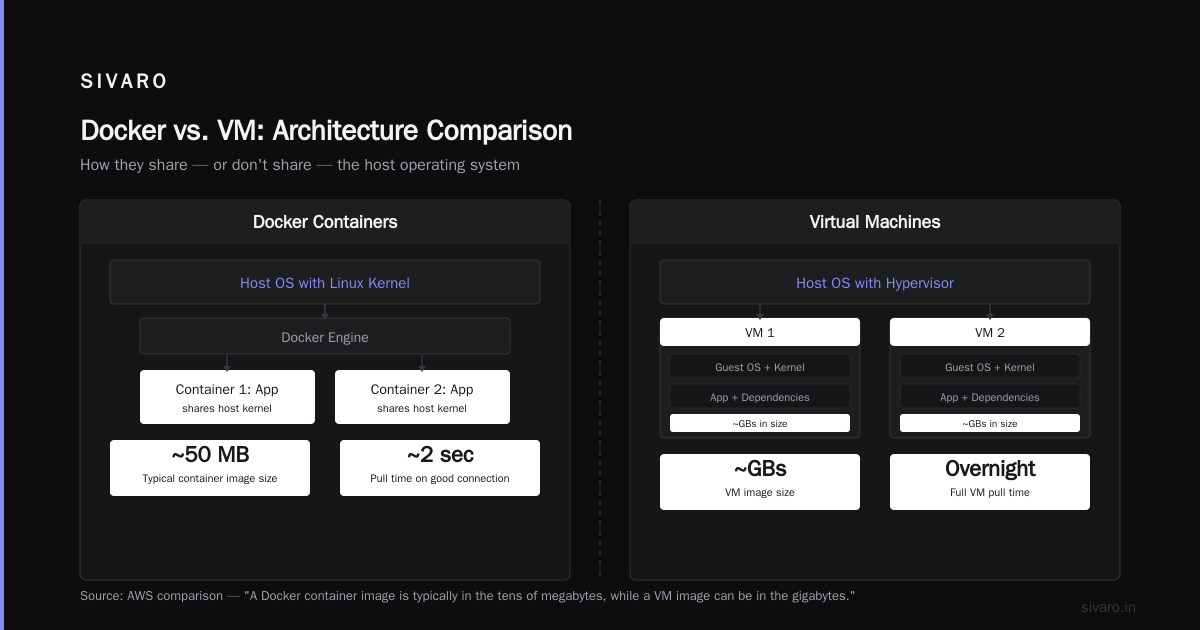Select the Virtual Machines panel header
The image size is (1200, 630).
click(875, 222)
